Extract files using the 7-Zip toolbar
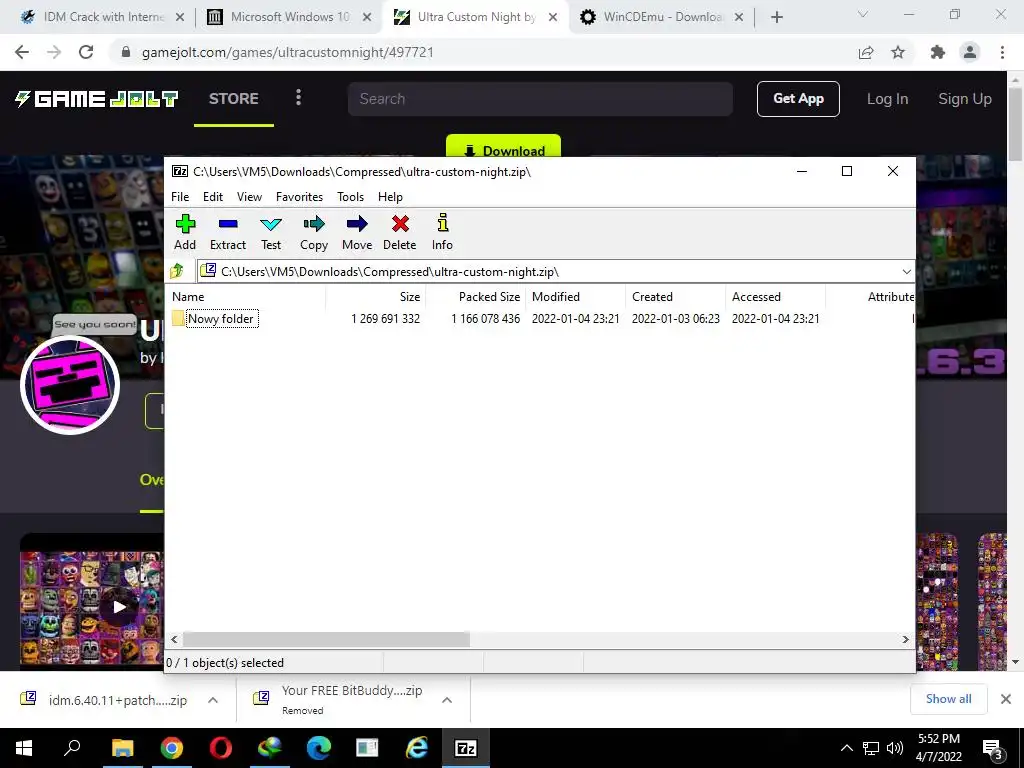Viewport: 1024px width, 768px height. pyautogui.click(x=227, y=232)
